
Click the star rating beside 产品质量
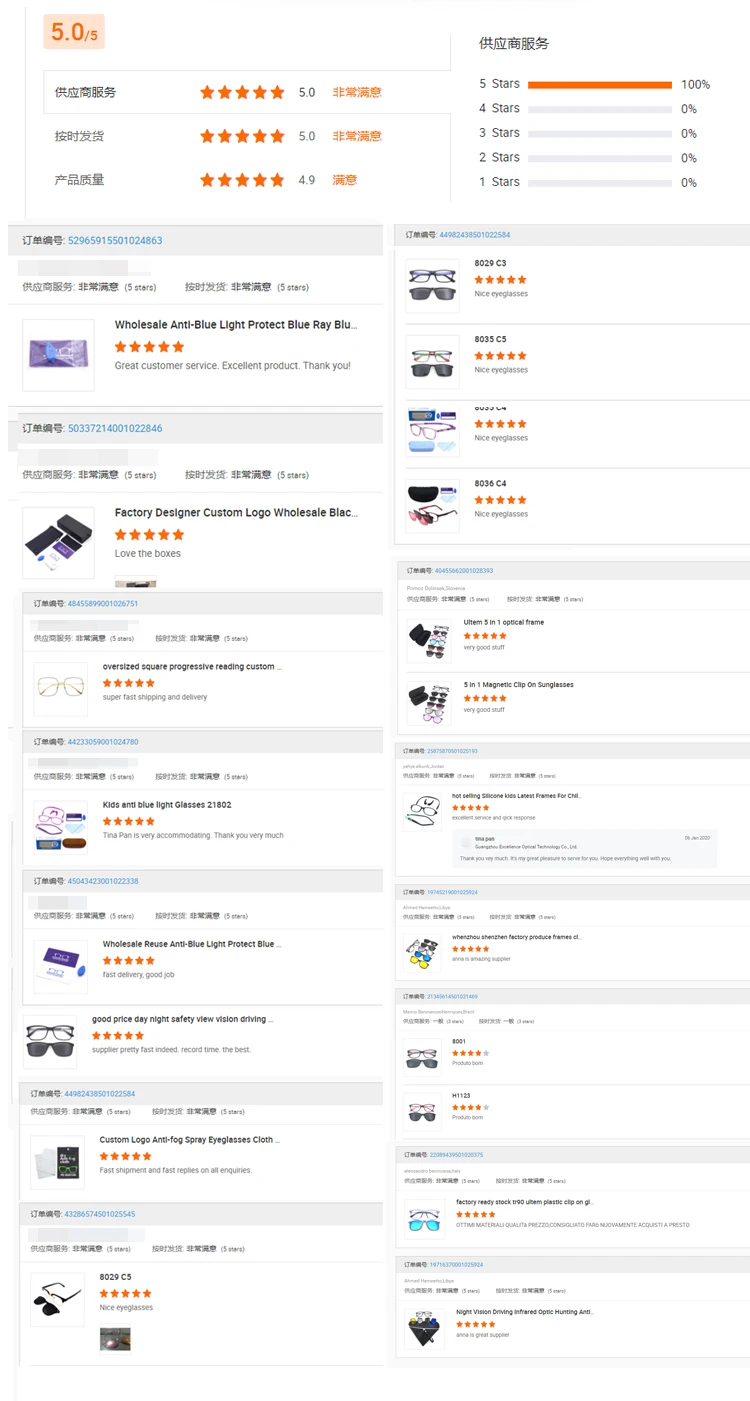click(x=242, y=180)
